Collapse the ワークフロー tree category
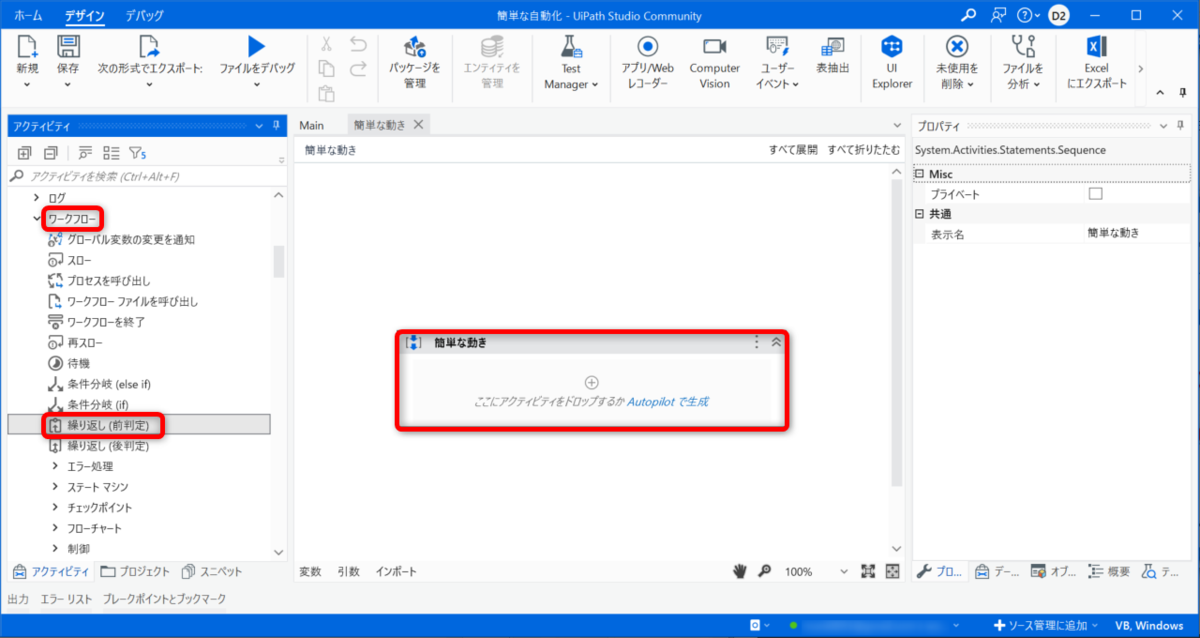The image size is (1200, 638). pos(37,218)
